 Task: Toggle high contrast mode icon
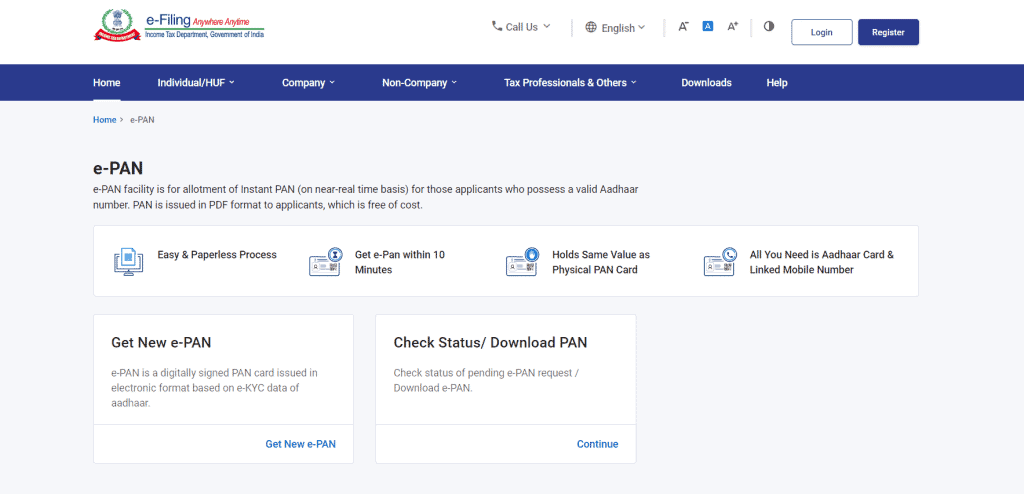(x=769, y=27)
